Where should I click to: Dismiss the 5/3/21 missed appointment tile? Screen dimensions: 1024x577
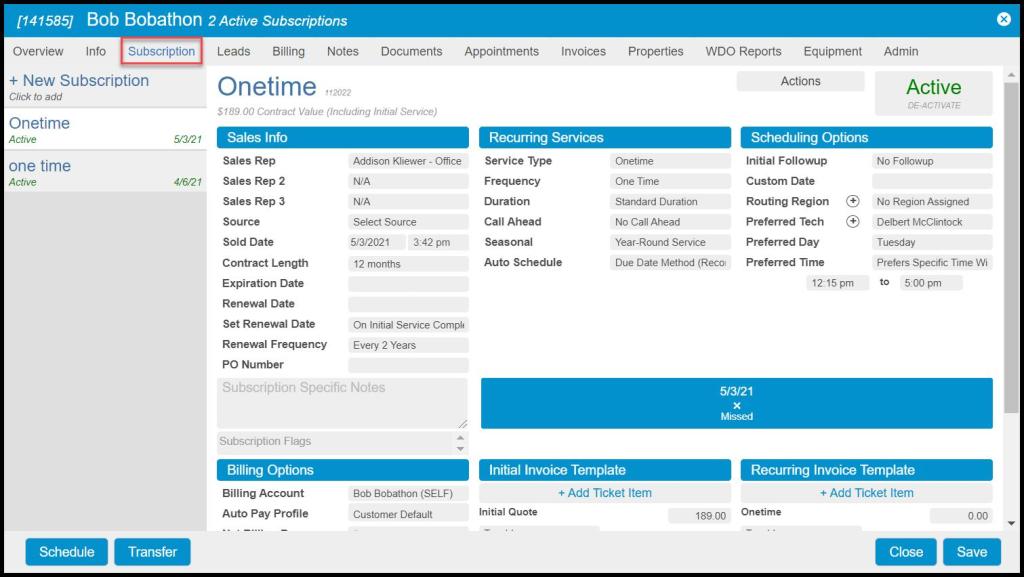pyautogui.click(x=737, y=405)
